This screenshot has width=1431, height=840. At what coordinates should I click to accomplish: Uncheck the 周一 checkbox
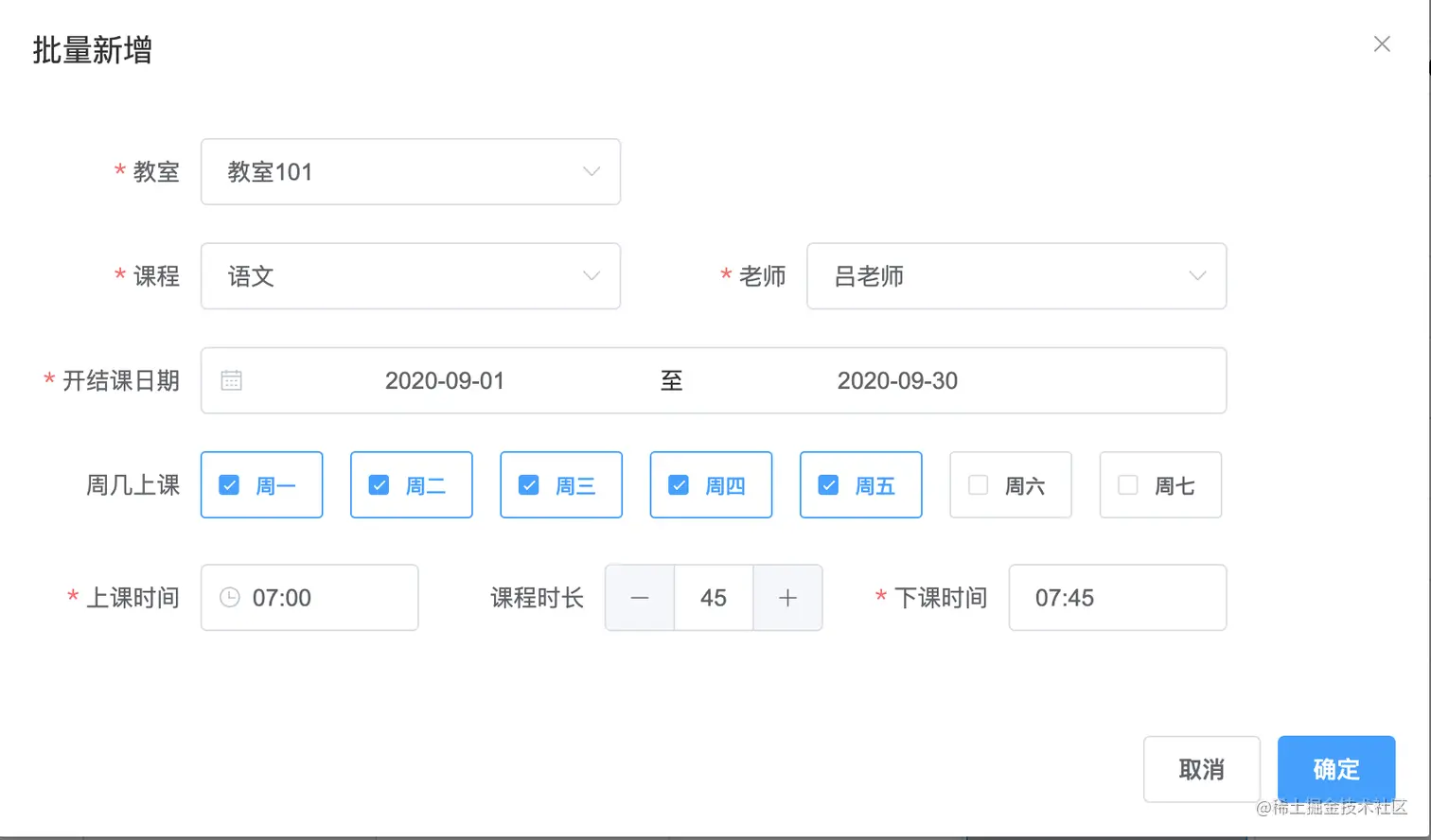228,484
